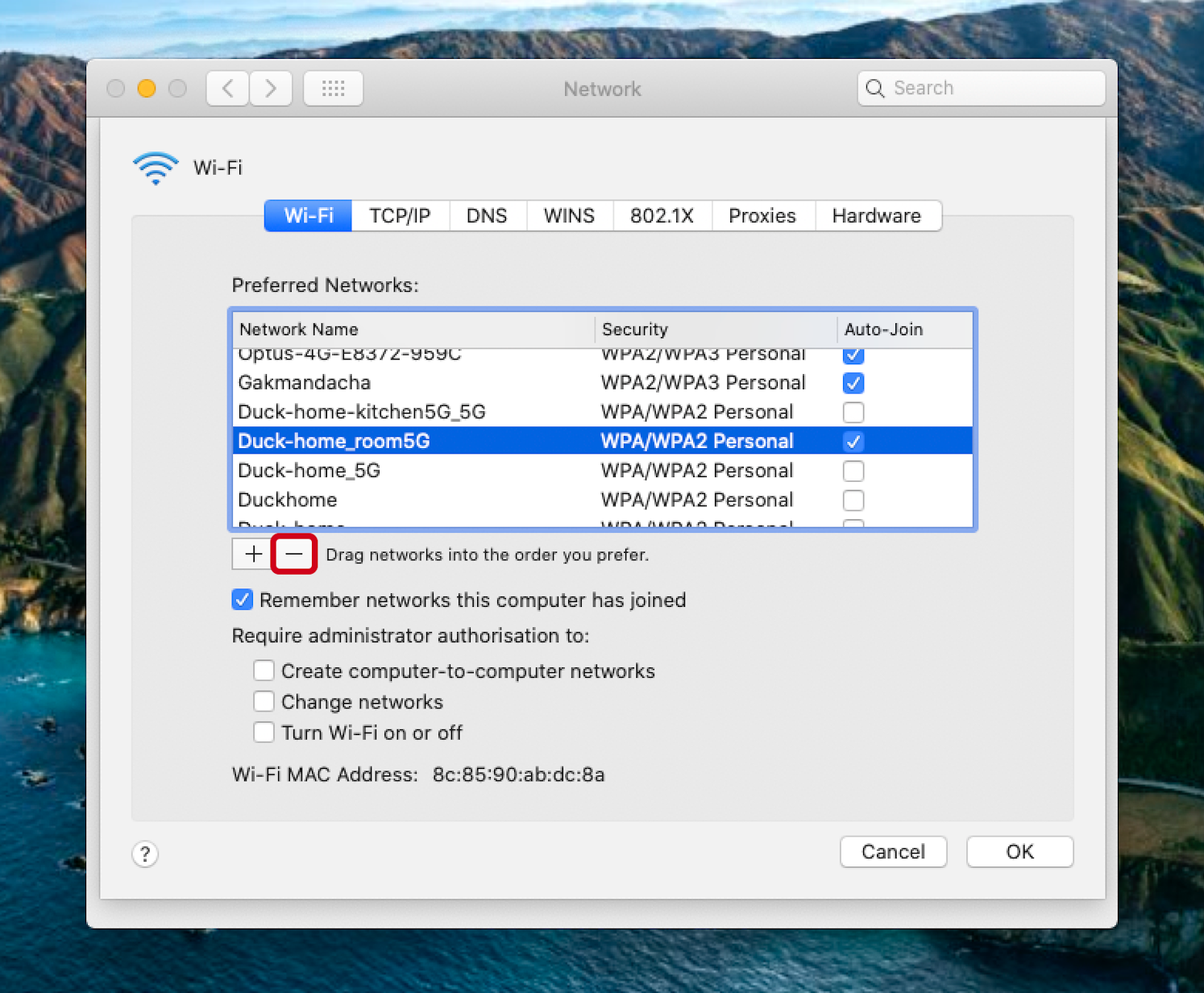The width and height of the screenshot is (1204, 993).
Task: Open help via the question mark icon
Action: (144, 854)
